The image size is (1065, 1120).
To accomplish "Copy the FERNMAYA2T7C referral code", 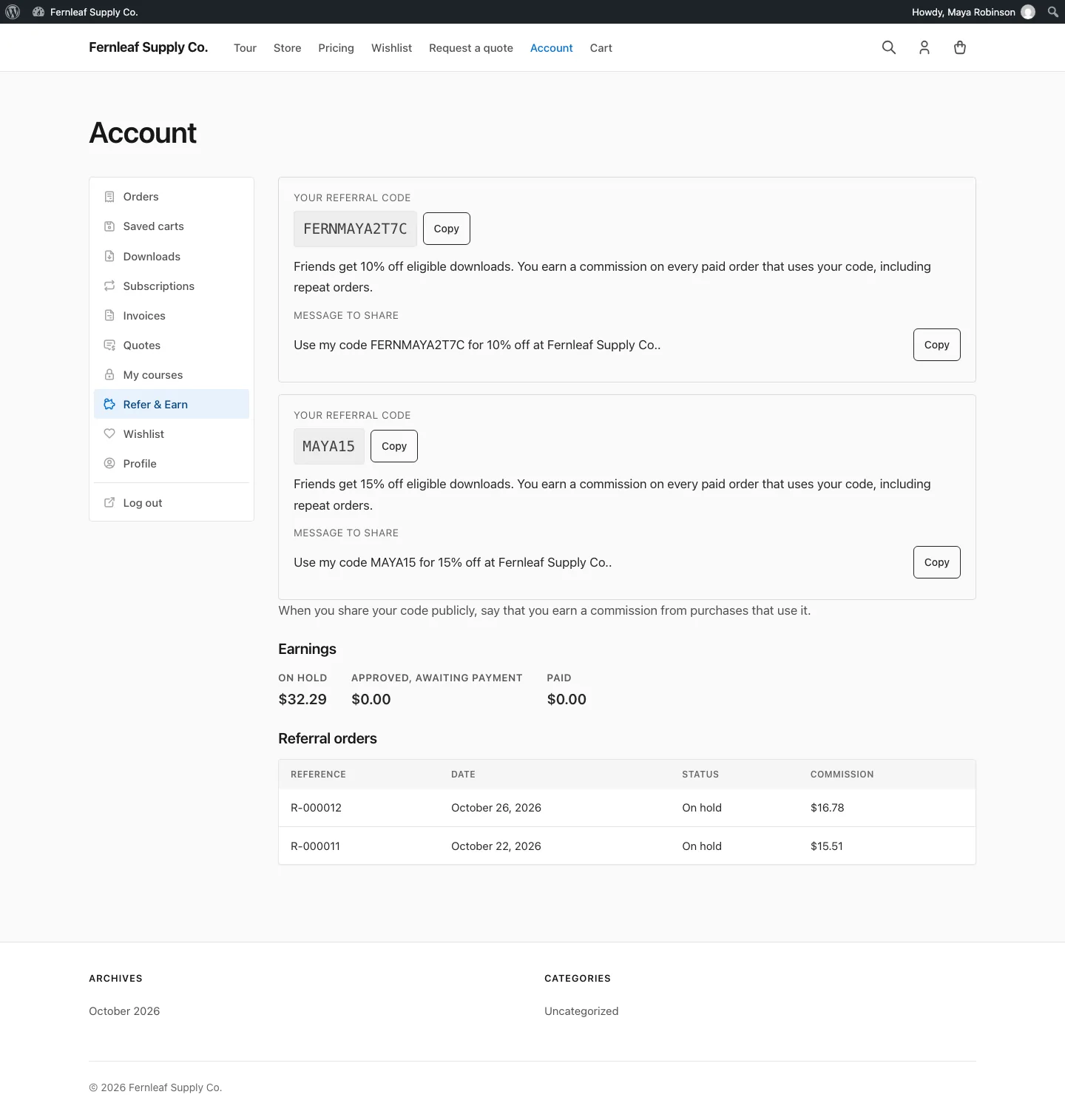I will pyautogui.click(x=447, y=229).
